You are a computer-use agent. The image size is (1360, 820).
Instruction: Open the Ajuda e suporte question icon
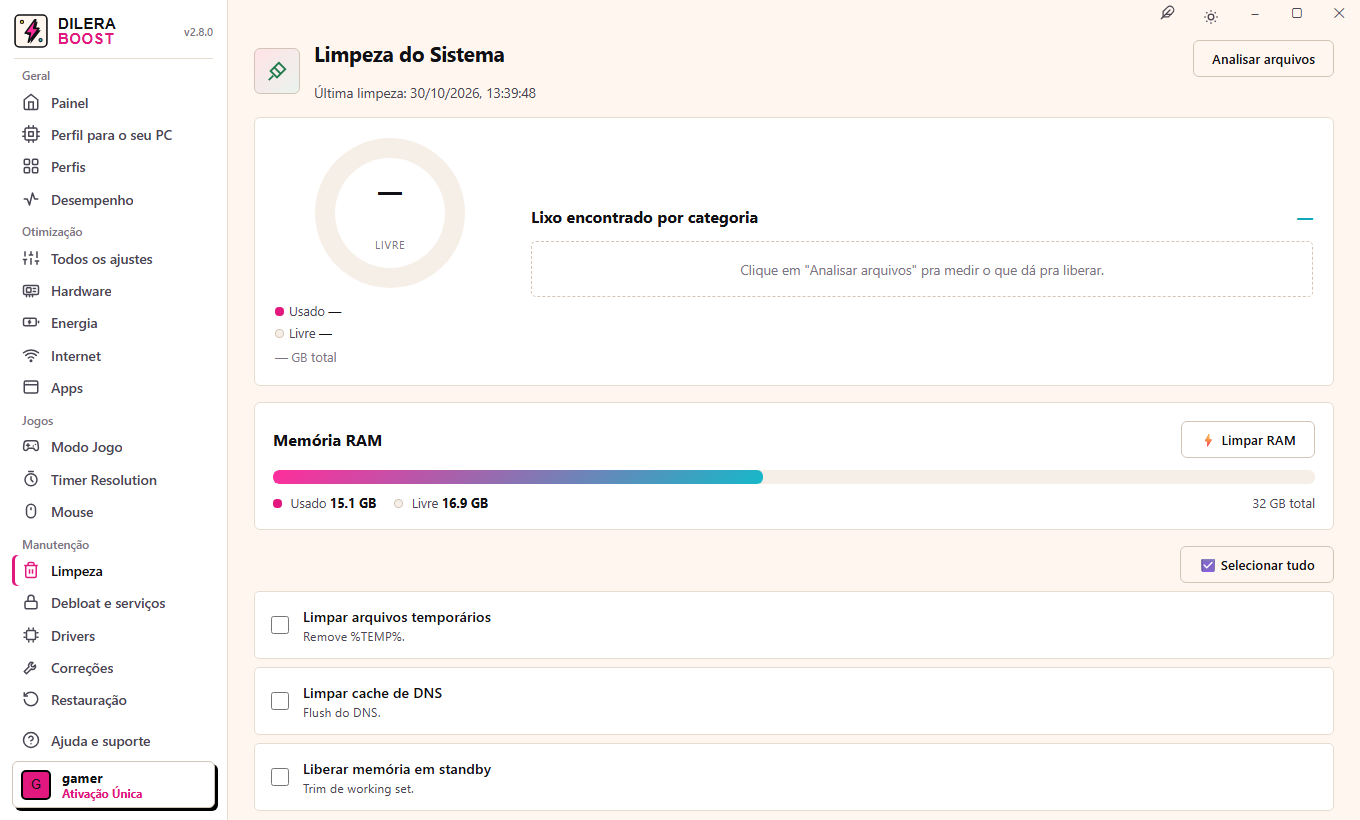pyautogui.click(x=31, y=741)
